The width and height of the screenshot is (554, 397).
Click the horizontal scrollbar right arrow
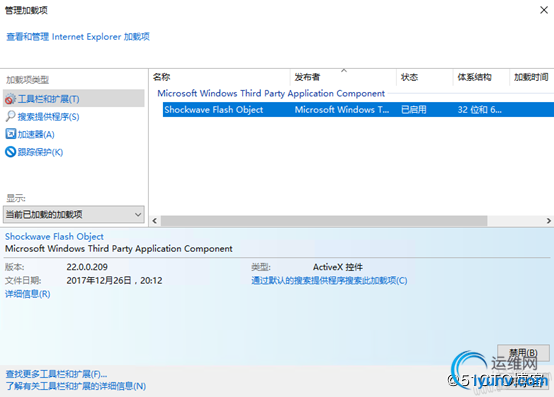(x=548, y=221)
